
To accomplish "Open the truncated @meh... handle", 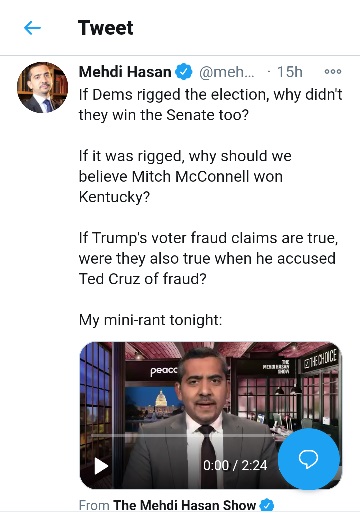I will coord(226,72).
